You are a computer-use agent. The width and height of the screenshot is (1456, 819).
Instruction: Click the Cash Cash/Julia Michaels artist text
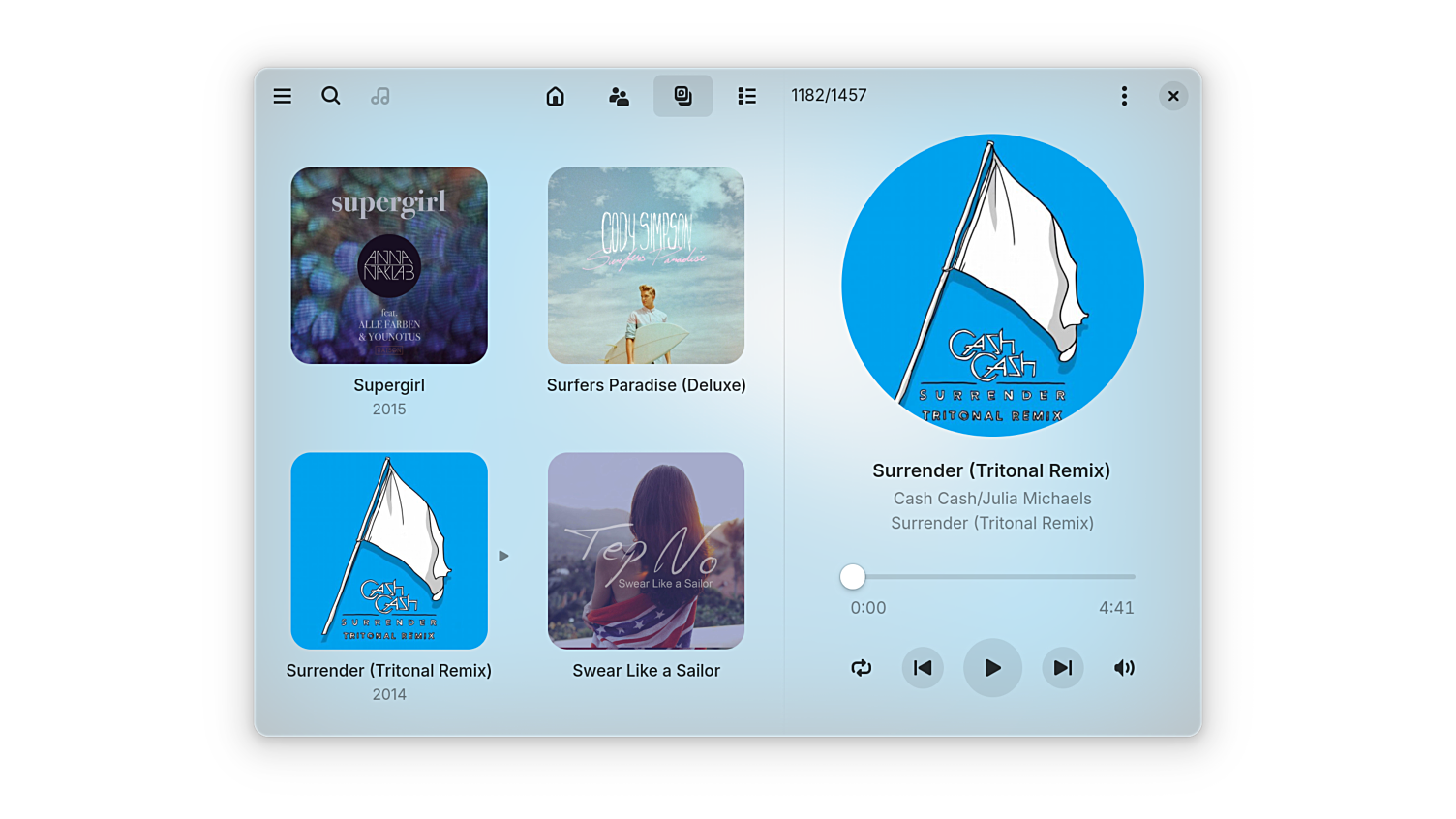pos(991,499)
